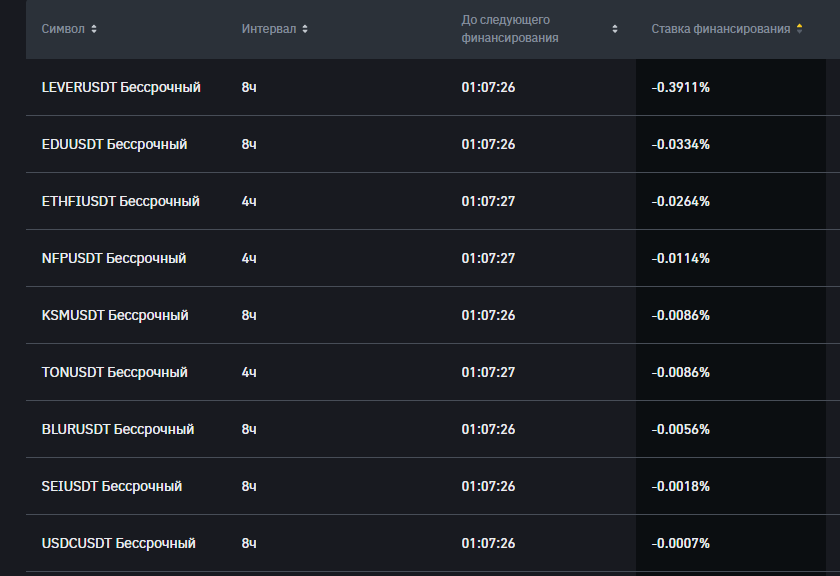Click the -0.3911% funding rate value
Viewport: 840px width, 576px height.
[680, 87]
